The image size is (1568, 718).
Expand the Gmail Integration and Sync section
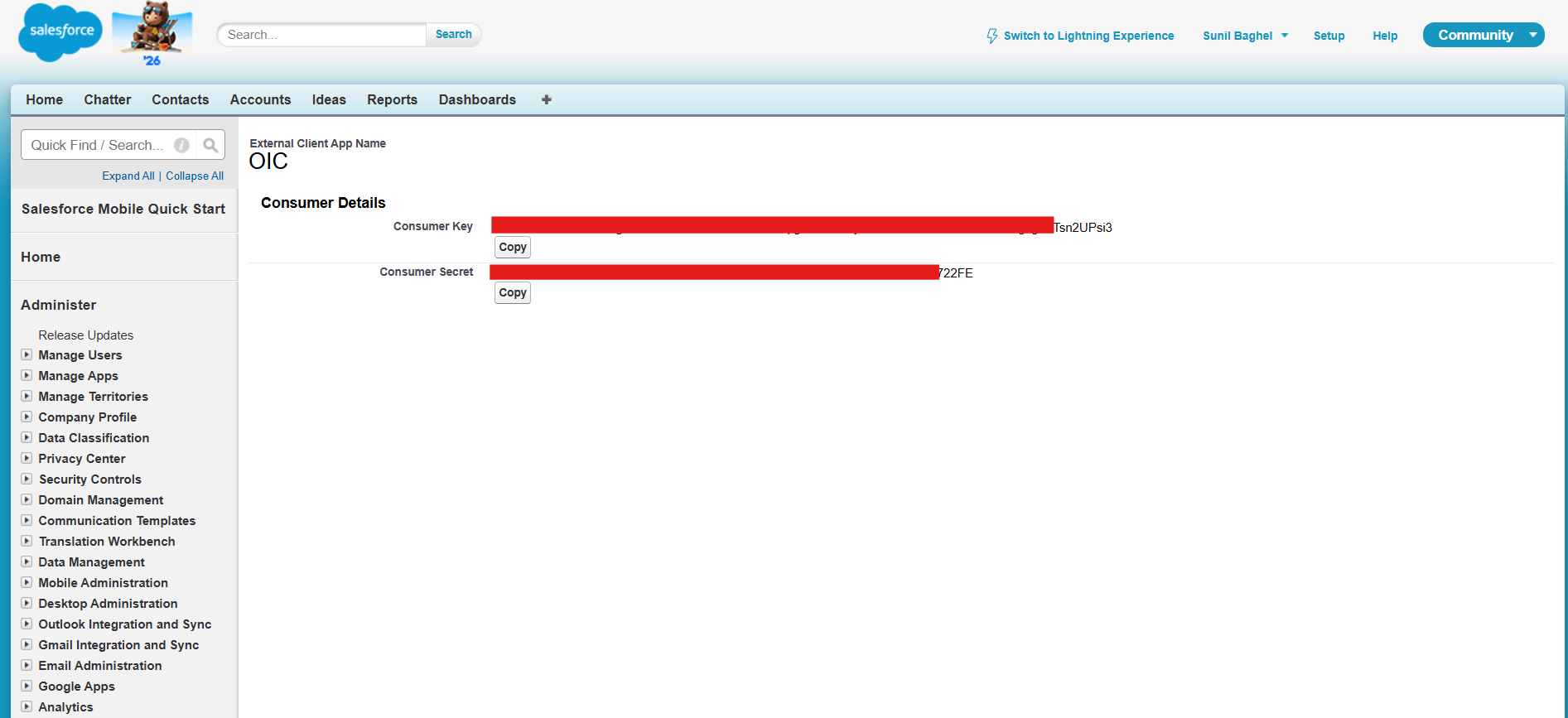pos(27,644)
